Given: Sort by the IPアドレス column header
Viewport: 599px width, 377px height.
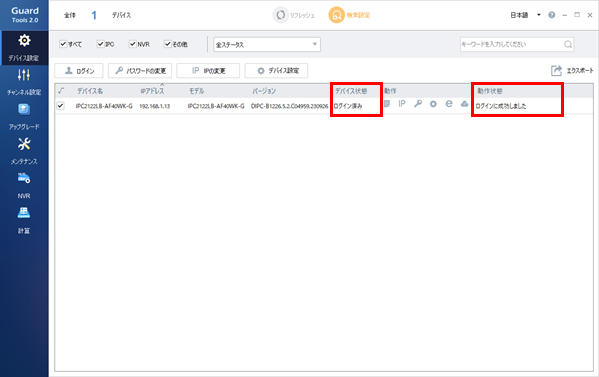Looking at the screenshot, I should pos(152,91).
